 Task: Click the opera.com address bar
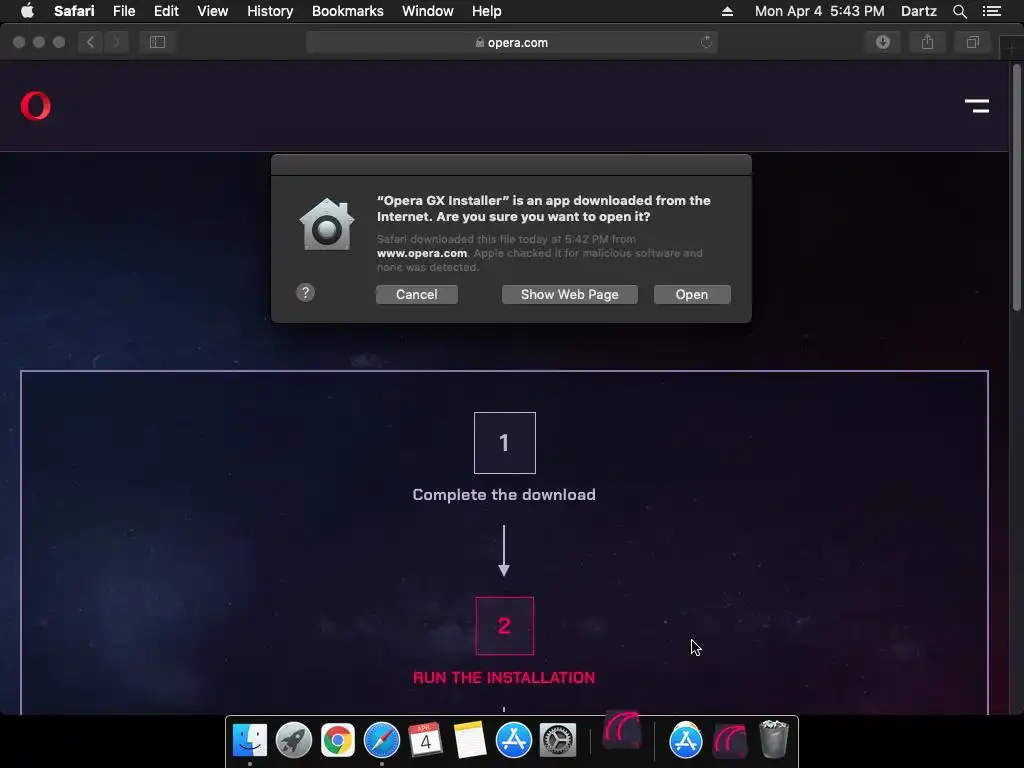click(511, 42)
